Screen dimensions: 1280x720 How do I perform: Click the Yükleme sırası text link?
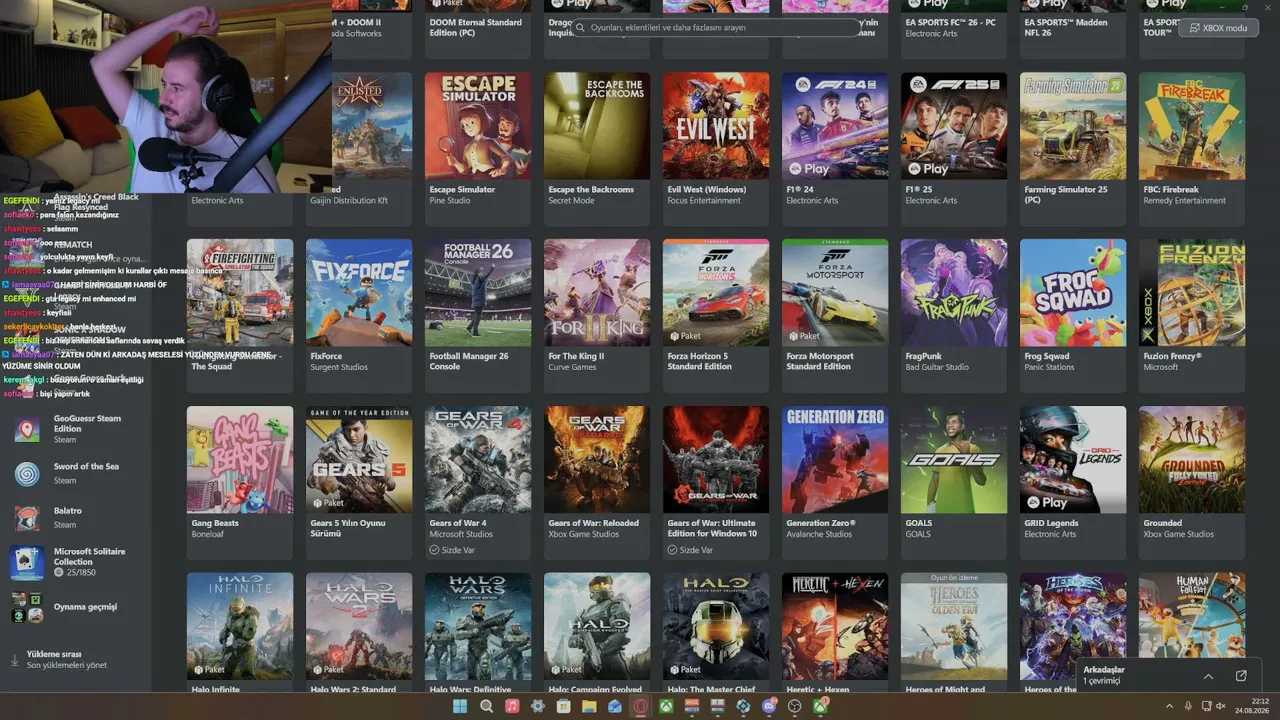tap(54, 654)
